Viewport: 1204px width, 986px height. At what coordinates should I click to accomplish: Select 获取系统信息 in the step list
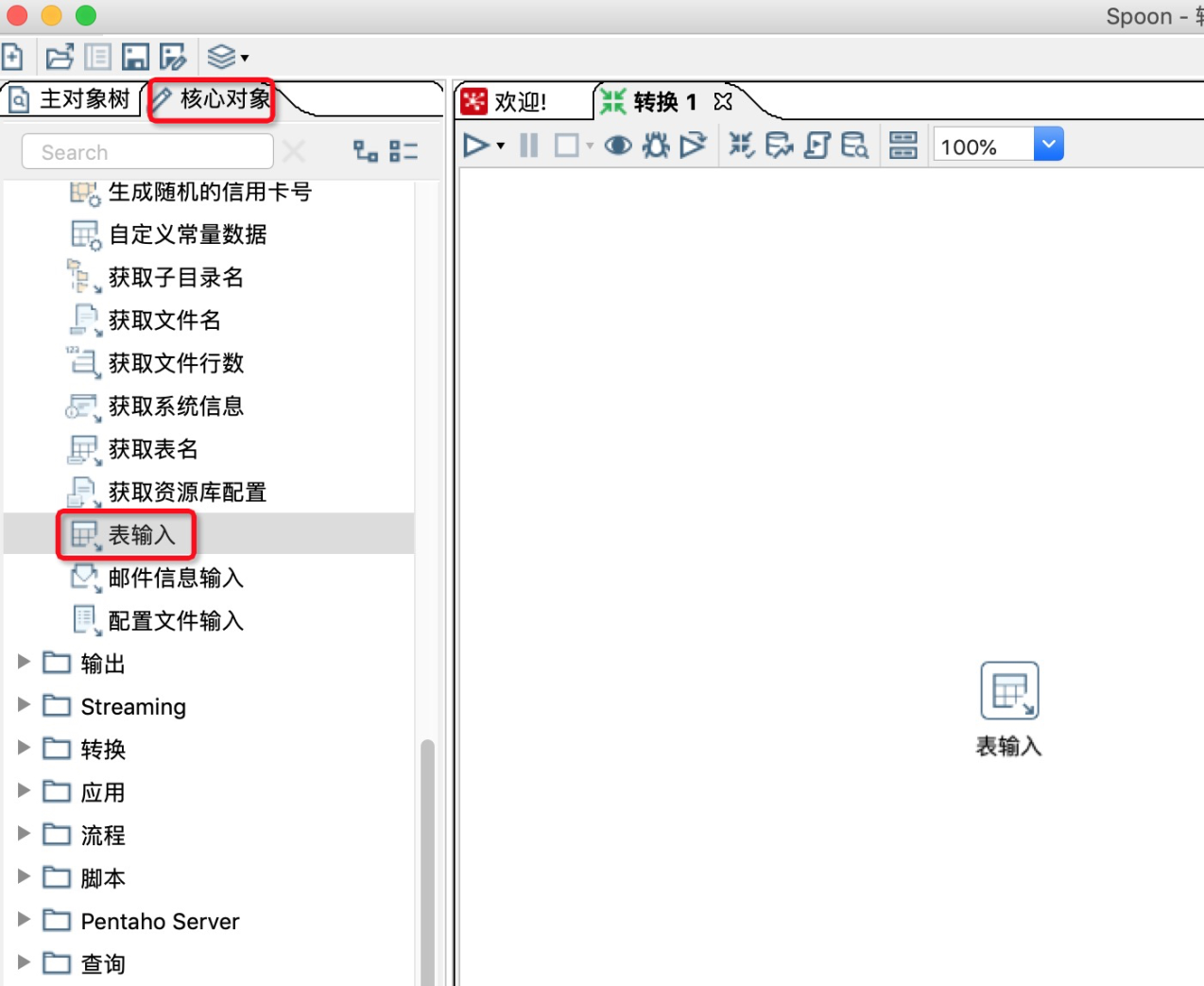pos(176,407)
